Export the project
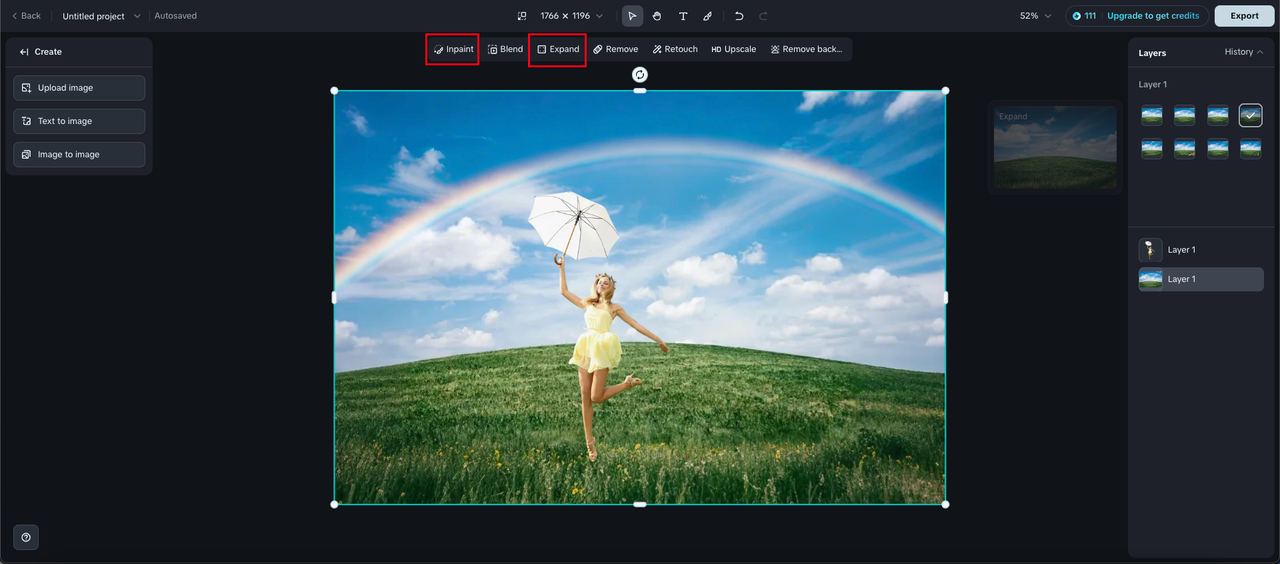Image resolution: width=1280 pixels, height=564 pixels. [x=1244, y=16]
